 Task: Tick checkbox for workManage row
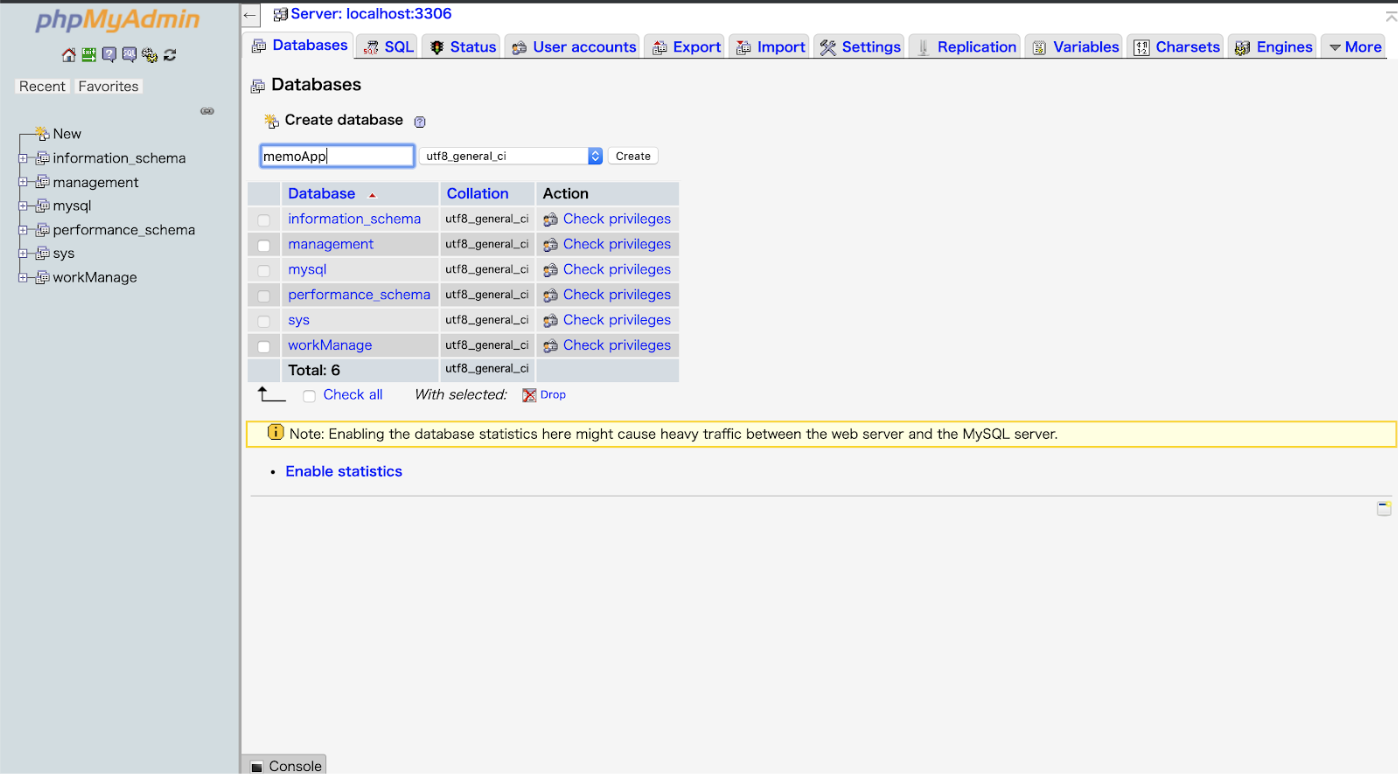click(x=264, y=346)
